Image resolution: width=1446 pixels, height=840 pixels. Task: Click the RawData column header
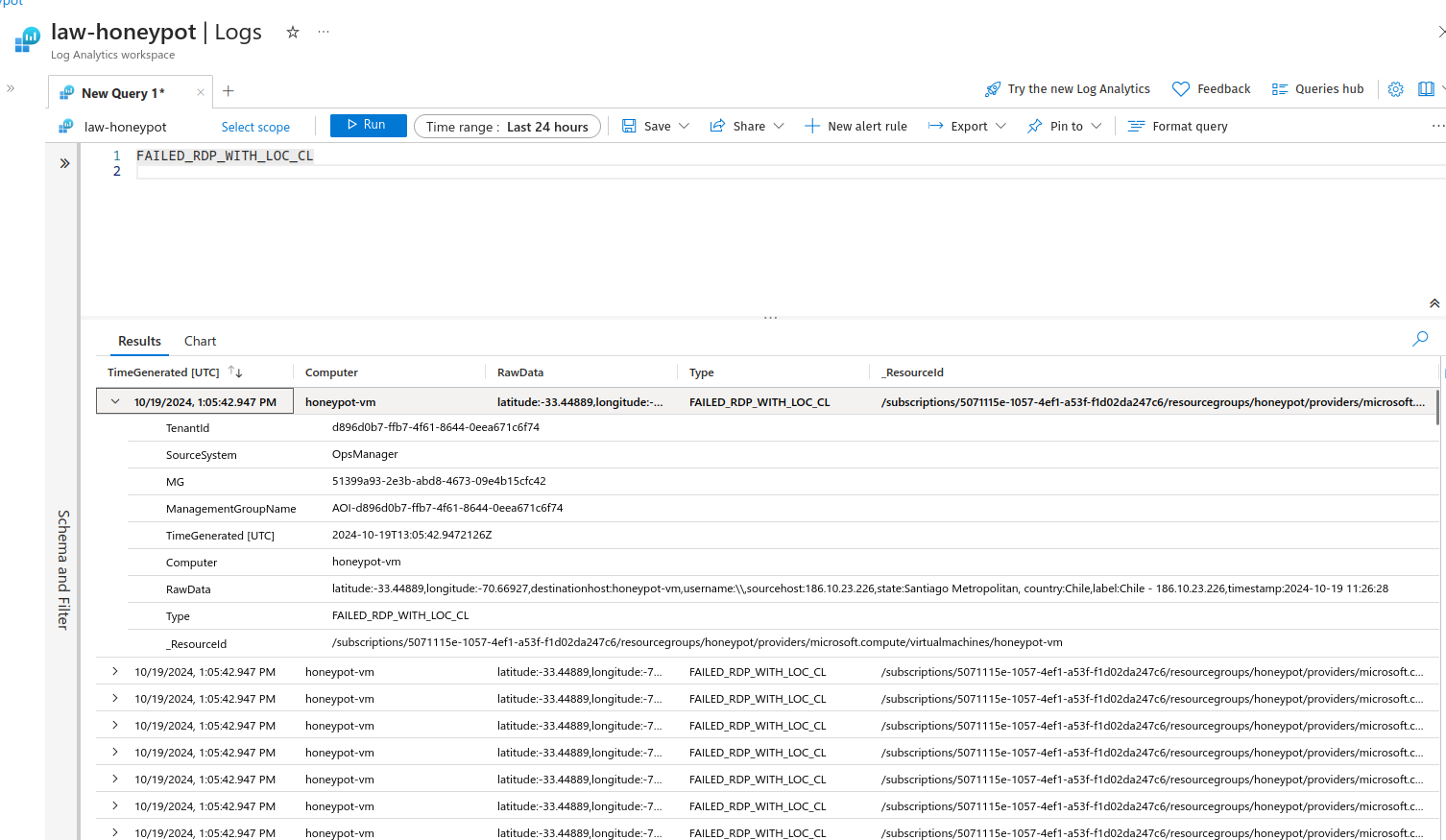point(520,372)
